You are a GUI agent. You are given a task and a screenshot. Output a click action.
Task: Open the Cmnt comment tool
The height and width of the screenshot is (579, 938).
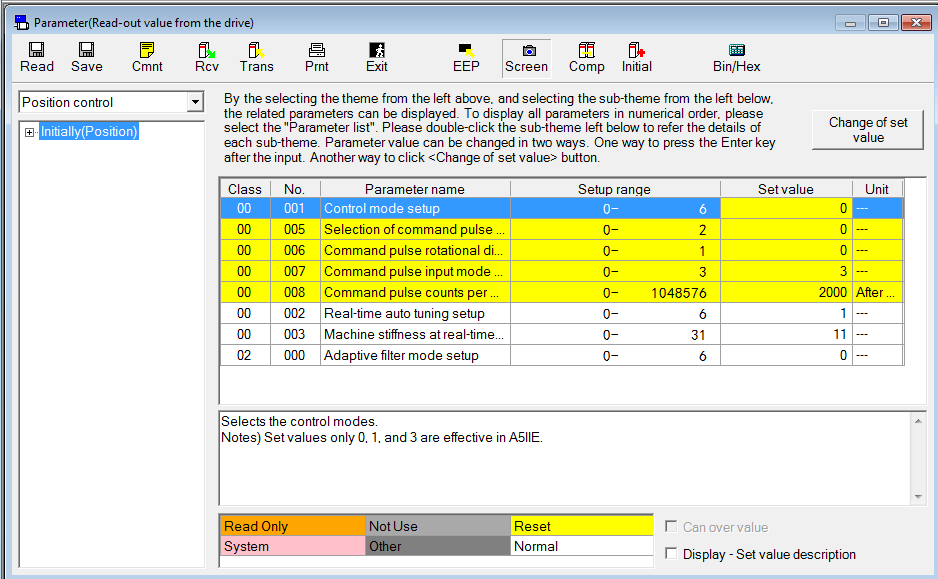[147, 57]
